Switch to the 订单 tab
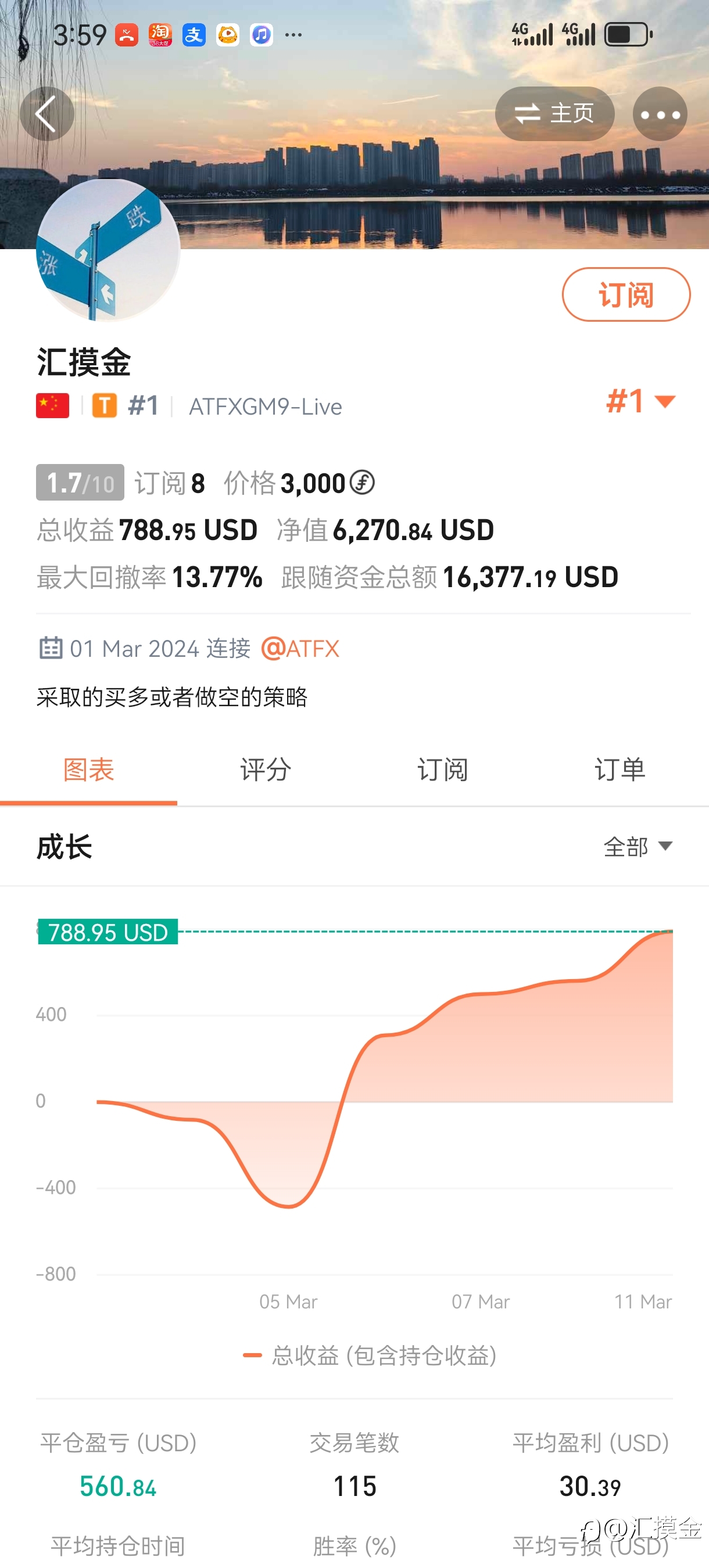The height and width of the screenshot is (1568, 709). [x=620, y=770]
